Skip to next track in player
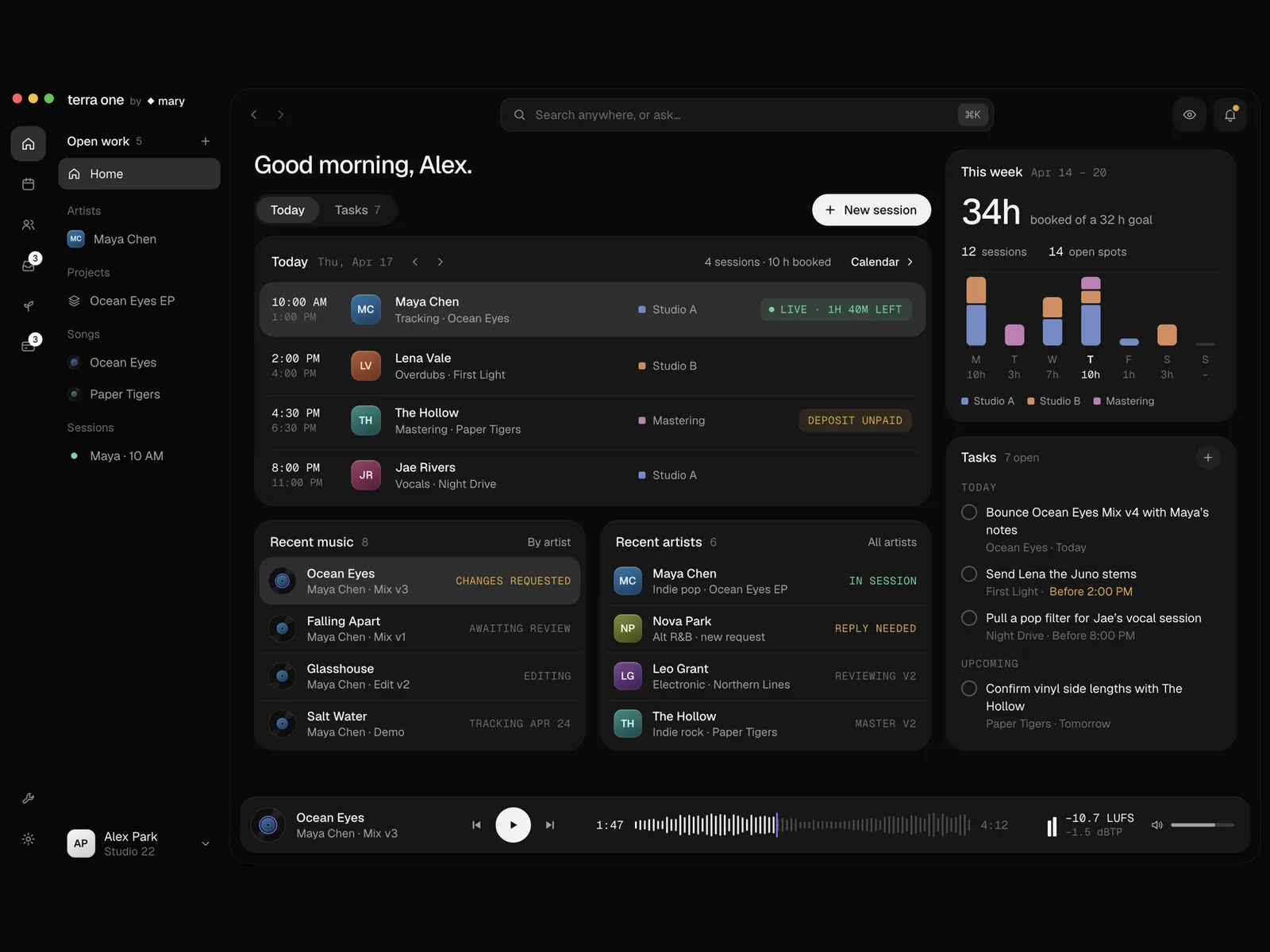This screenshot has width=1270, height=952. point(550,825)
